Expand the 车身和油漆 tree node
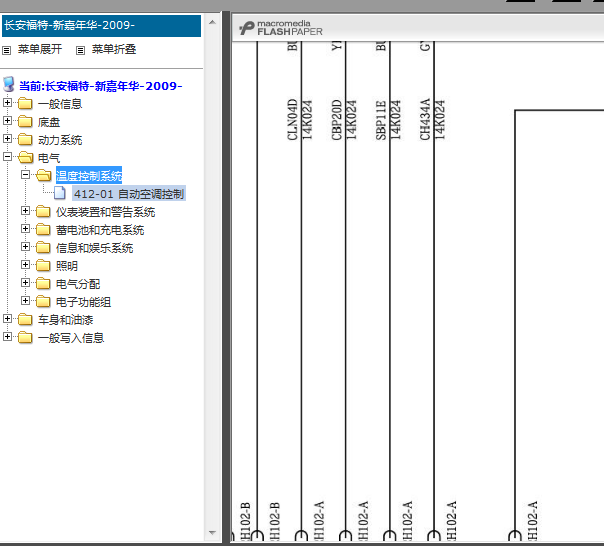This screenshot has width=604, height=546. pyautogui.click(x=7, y=318)
